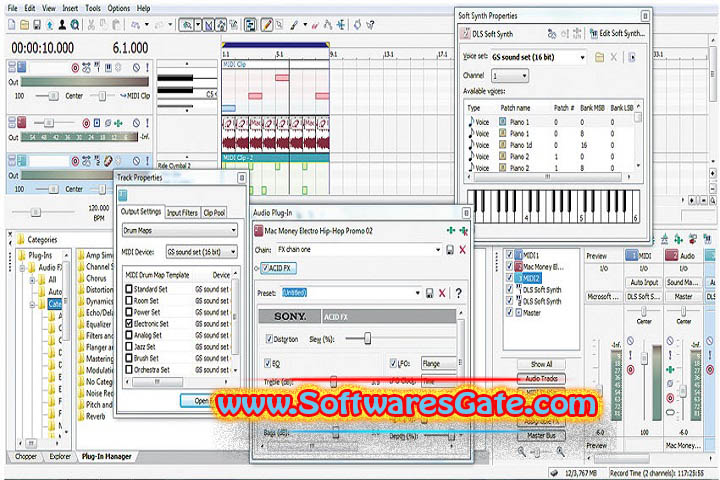Open the Insert menu
Image resolution: width=720 pixels, height=480 pixels.
pyautogui.click(x=70, y=8)
